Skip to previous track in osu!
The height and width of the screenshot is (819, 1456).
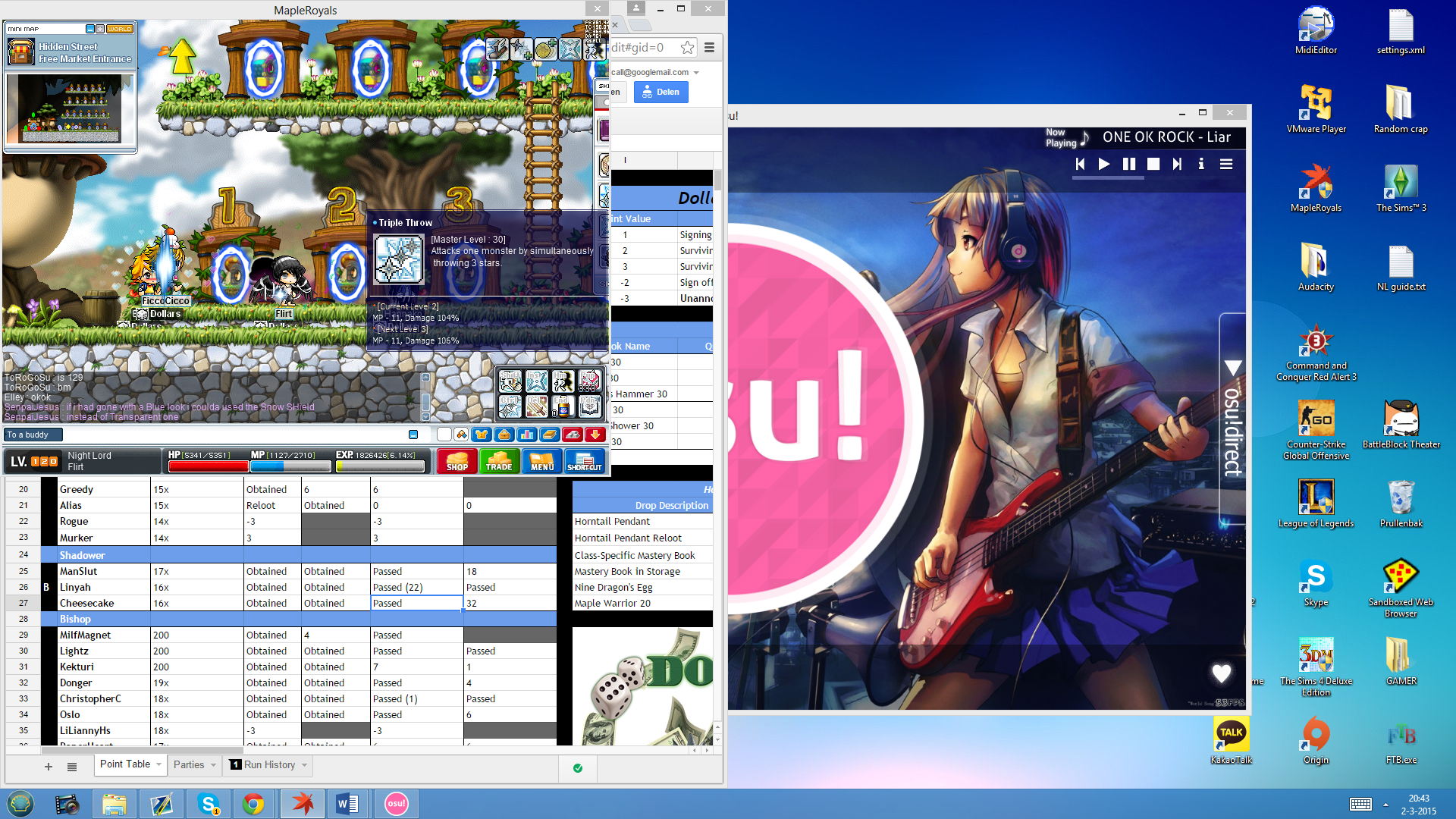[x=1080, y=164]
